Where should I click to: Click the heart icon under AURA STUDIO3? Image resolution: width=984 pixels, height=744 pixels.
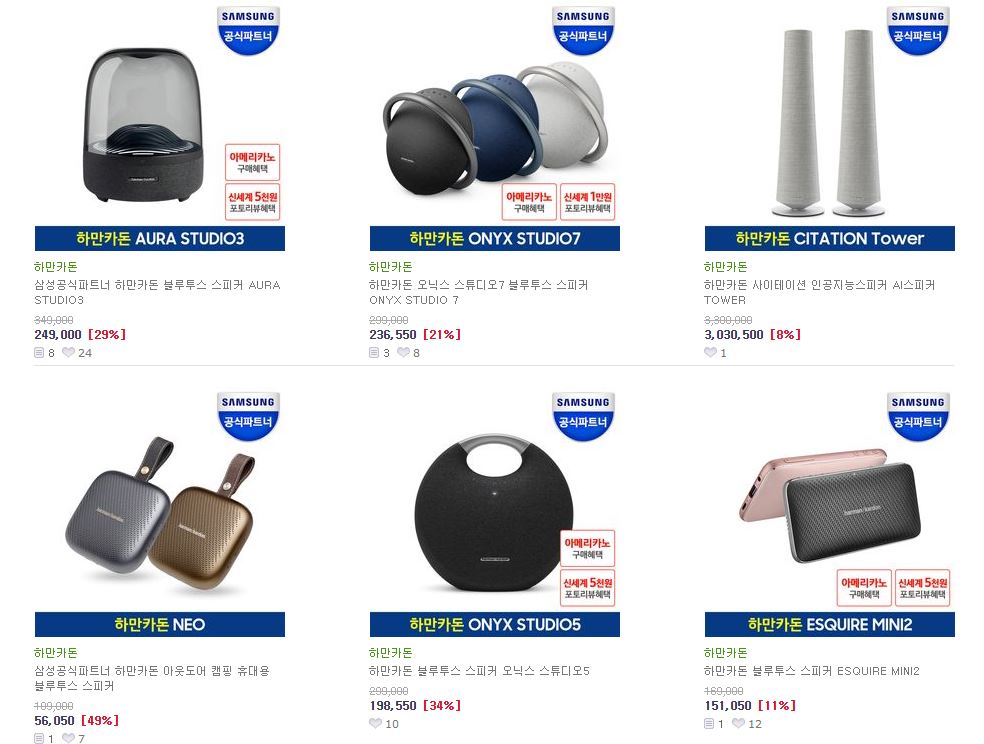click(68, 353)
